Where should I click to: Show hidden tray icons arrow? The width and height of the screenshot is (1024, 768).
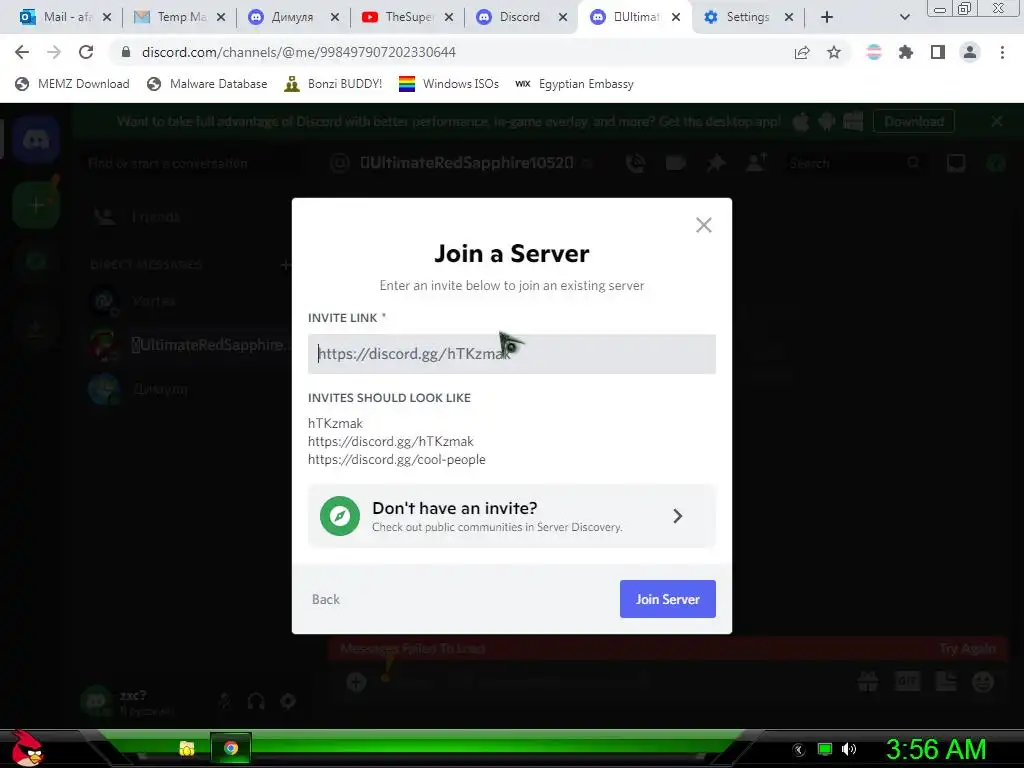(x=798, y=750)
